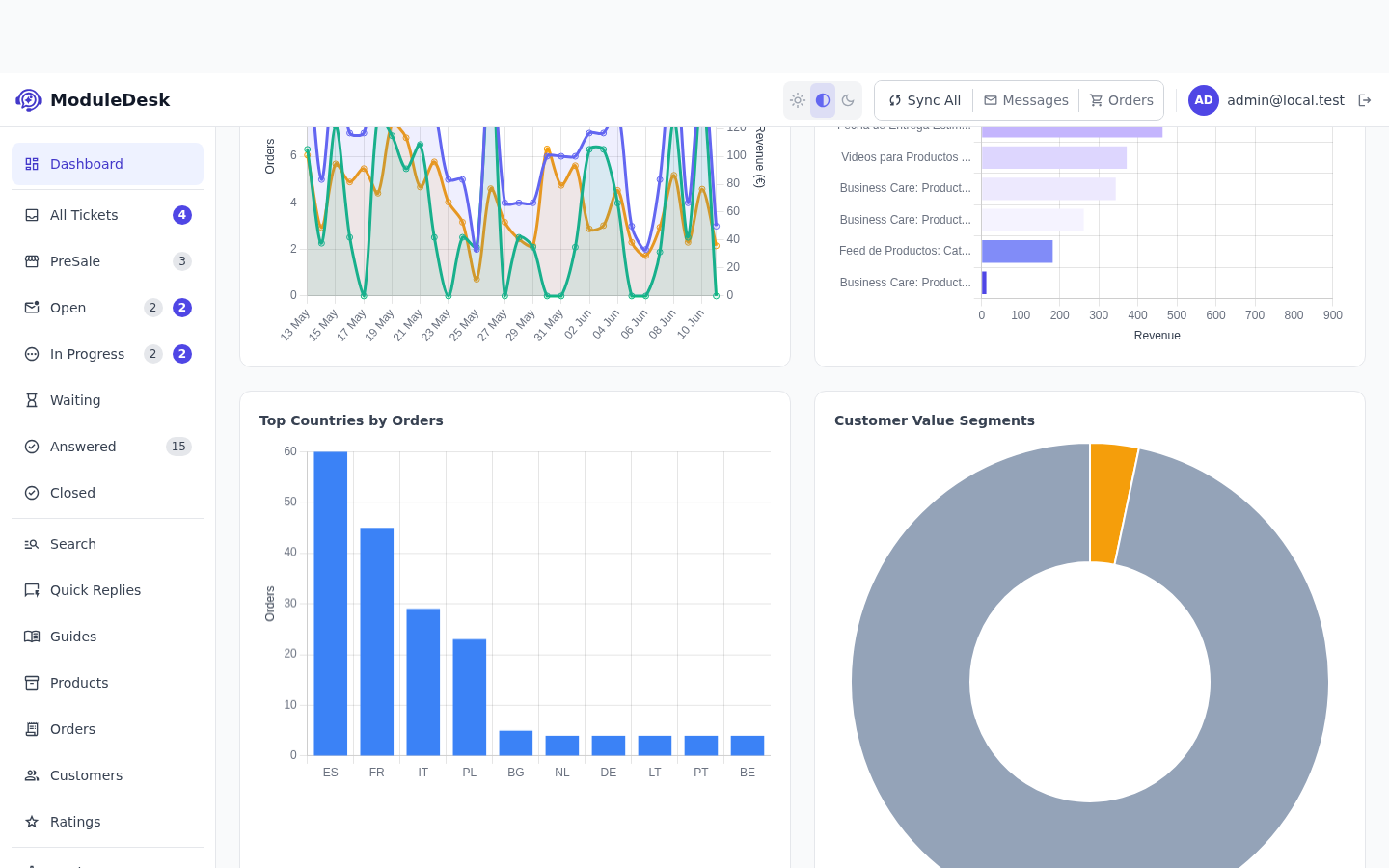Open Ratings star icon
Image resolution: width=1389 pixels, height=868 pixels.
(32, 822)
